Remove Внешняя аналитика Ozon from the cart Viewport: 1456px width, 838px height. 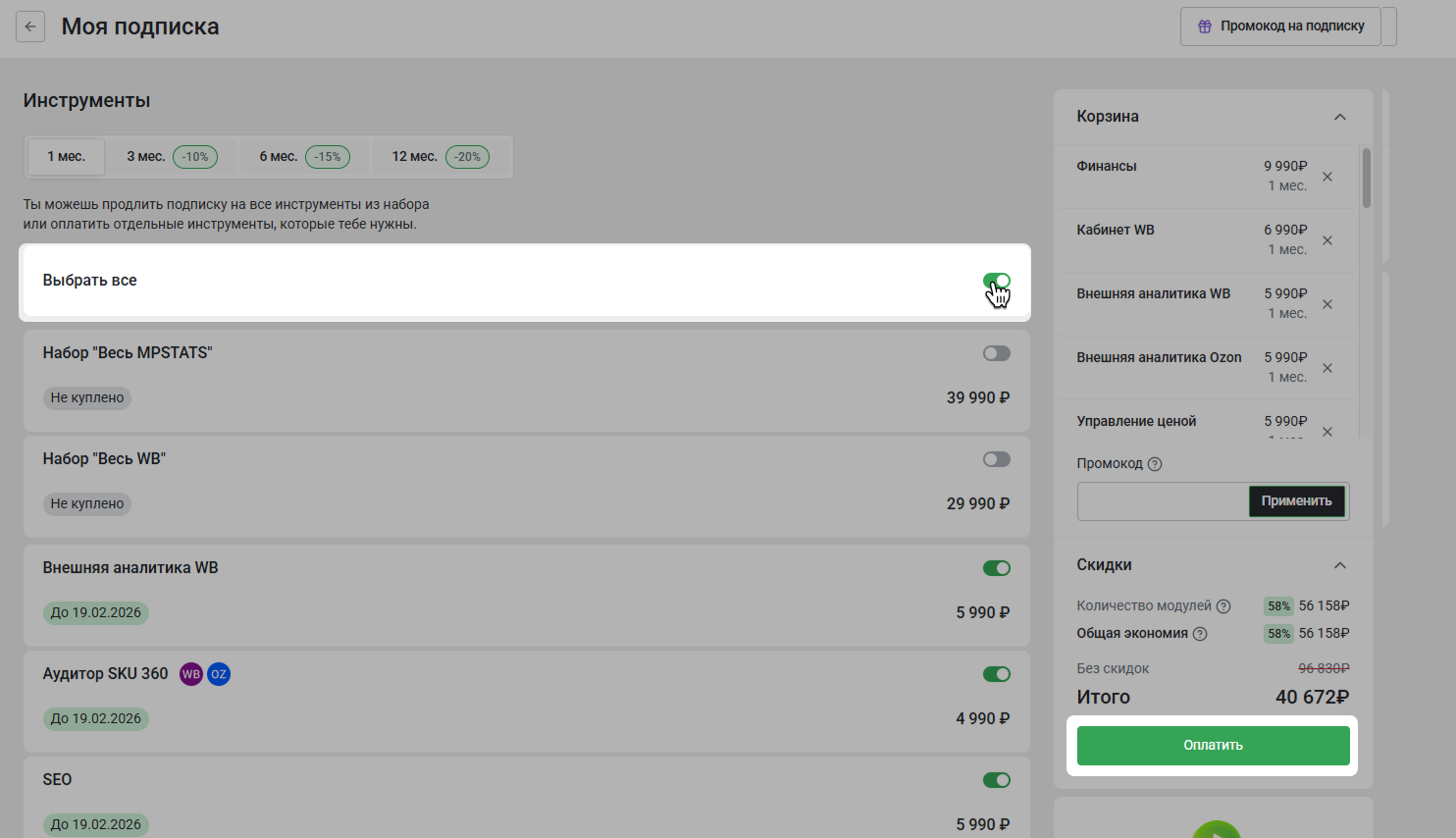coord(1327,368)
